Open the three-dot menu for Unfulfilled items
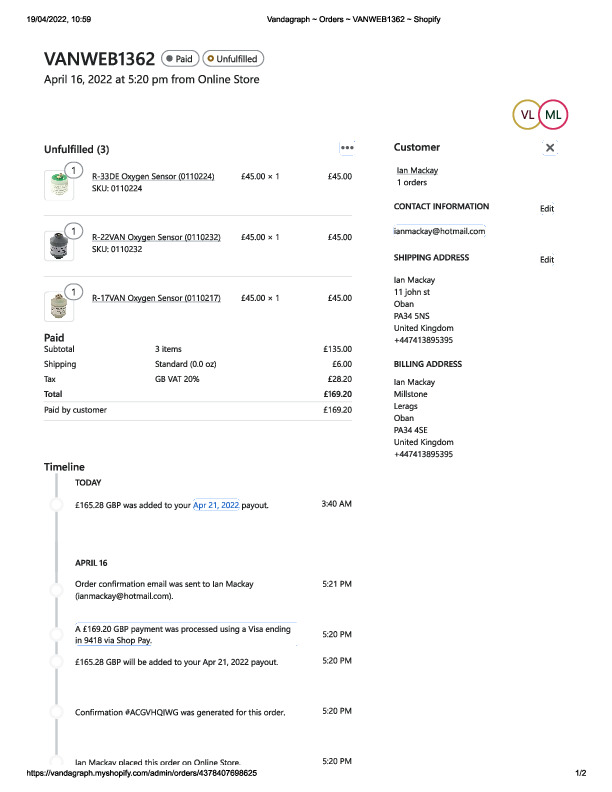Viewport: 612px width, 792px height. [347, 148]
